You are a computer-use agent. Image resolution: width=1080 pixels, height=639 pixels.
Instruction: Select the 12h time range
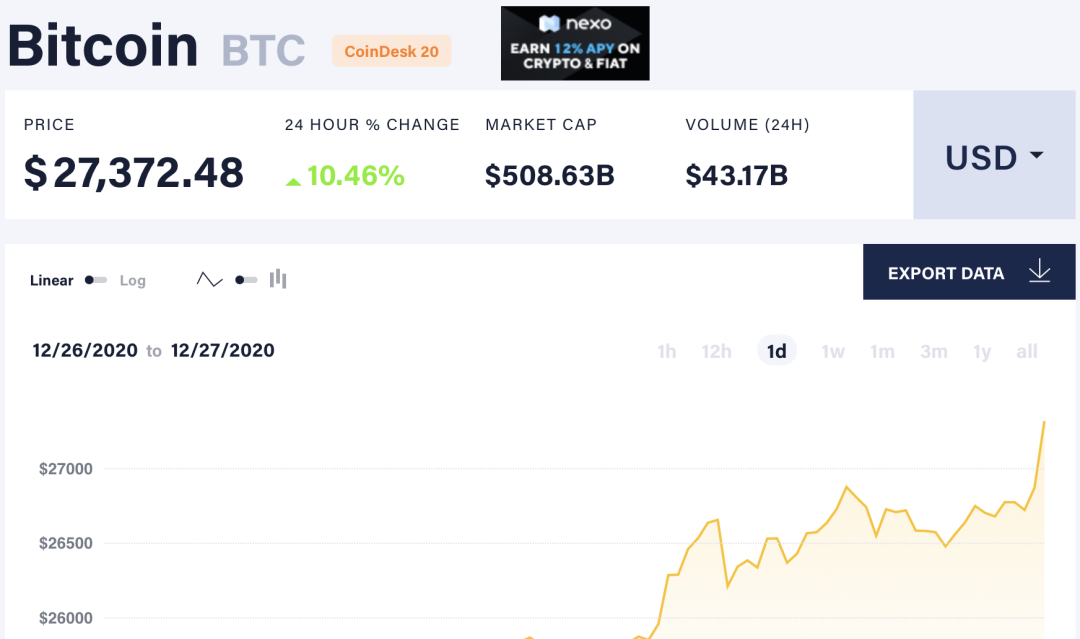coord(716,351)
